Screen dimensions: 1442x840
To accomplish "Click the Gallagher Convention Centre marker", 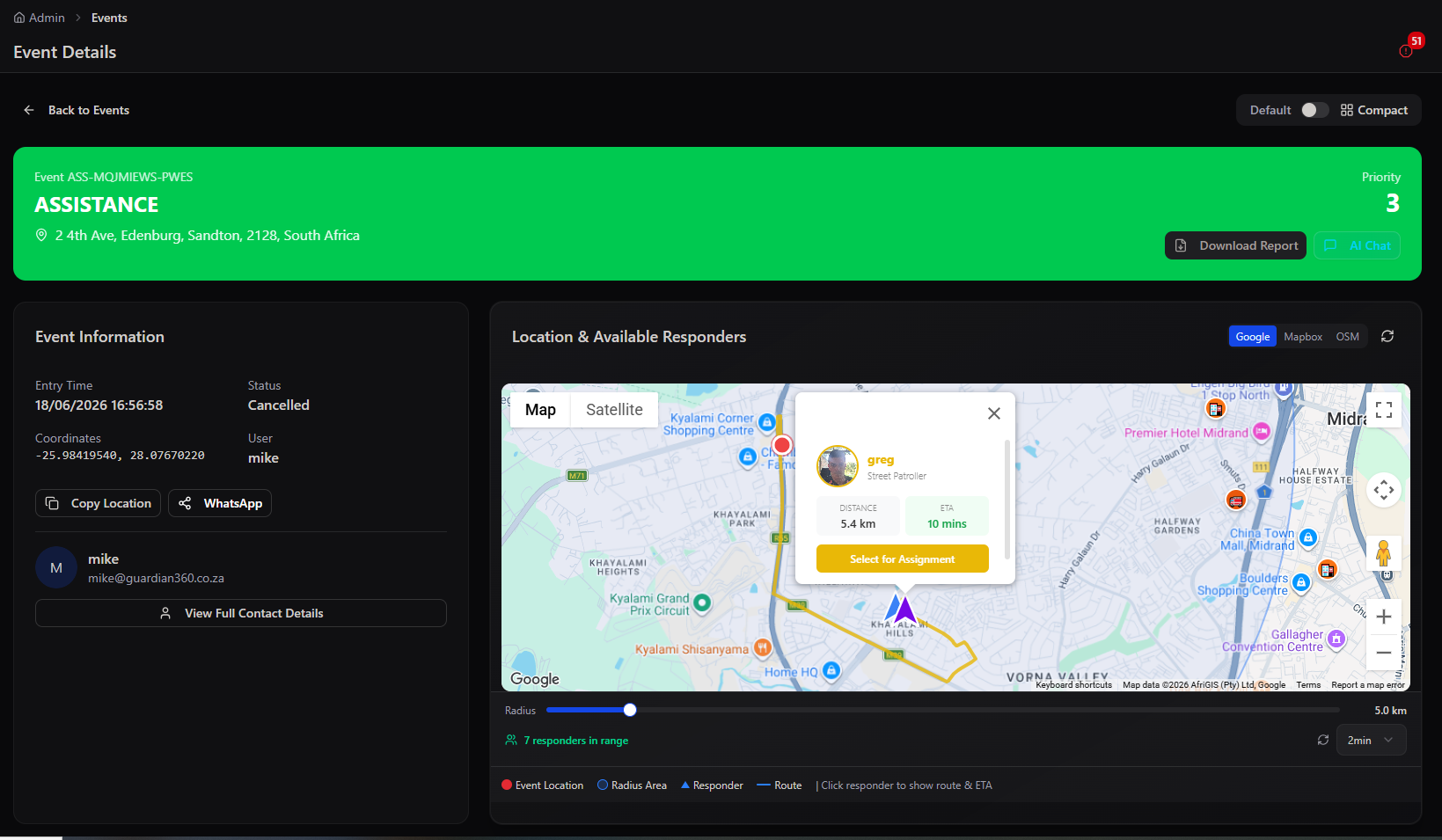I will pos(1336,639).
